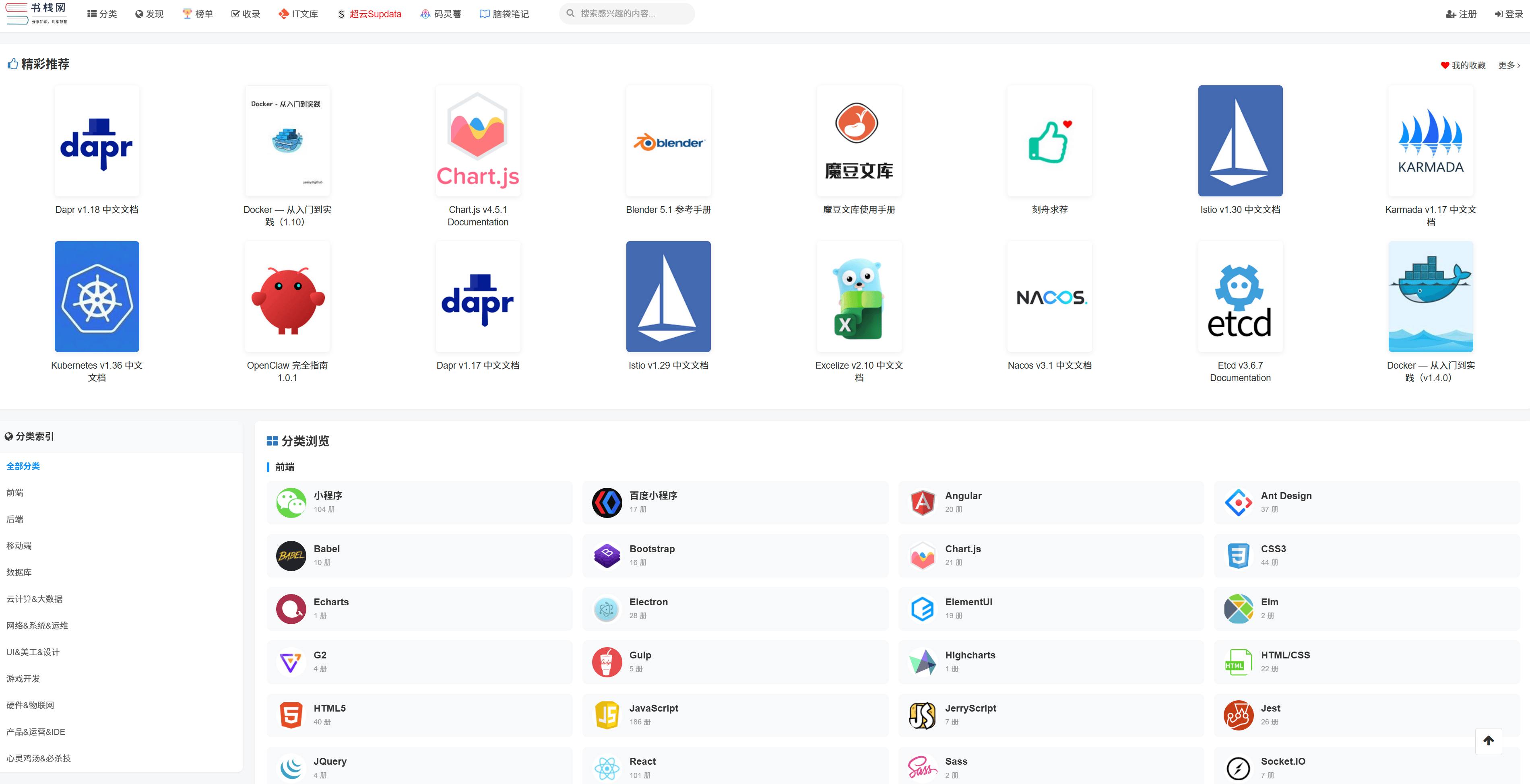Image resolution: width=1530 pixels, height=784 pixels.
Task: Open Blender 5.1 参考手册 cover
Action: [668, 141]
